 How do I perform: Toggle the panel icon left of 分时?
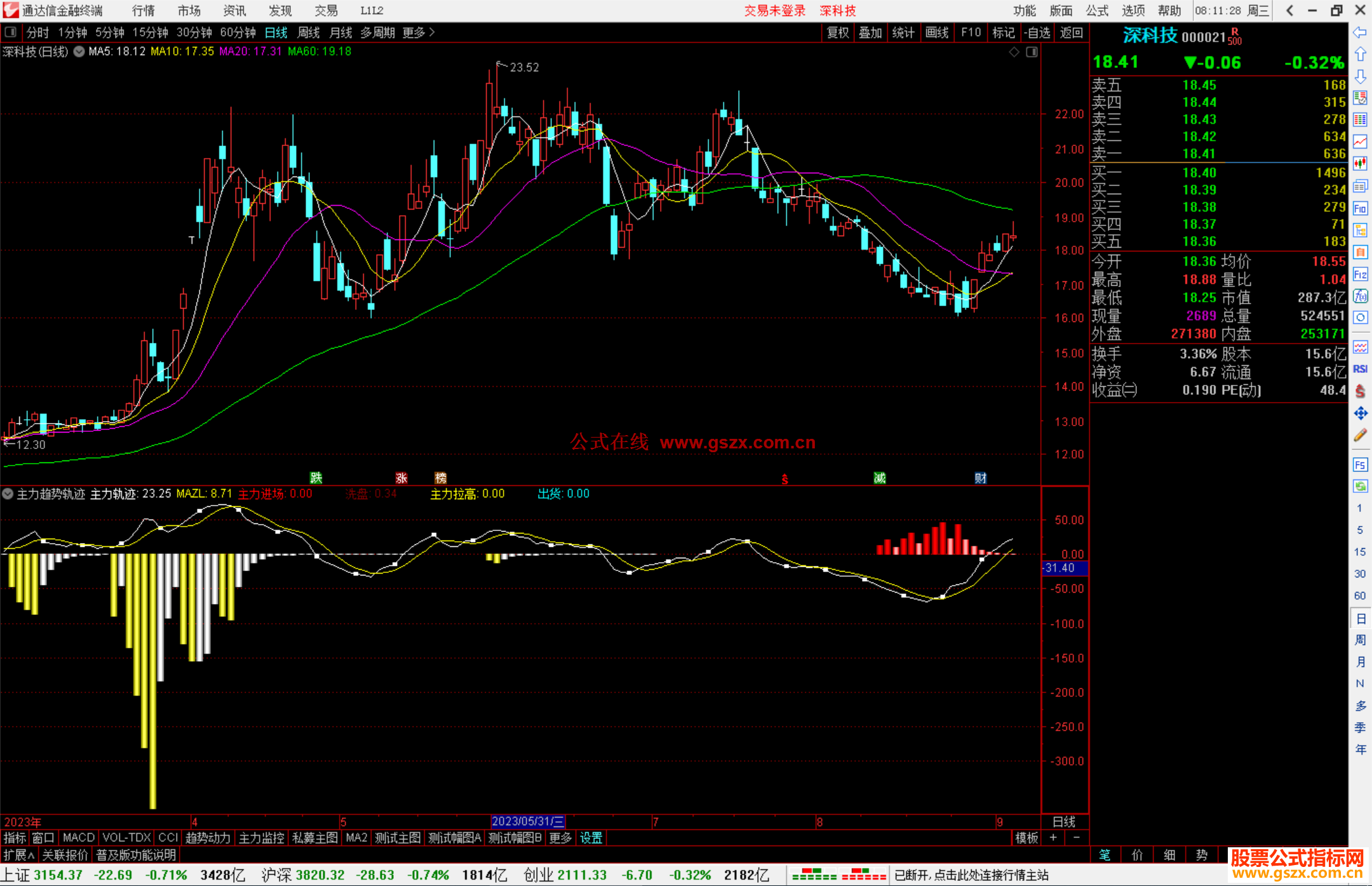(x=11, y=32)
